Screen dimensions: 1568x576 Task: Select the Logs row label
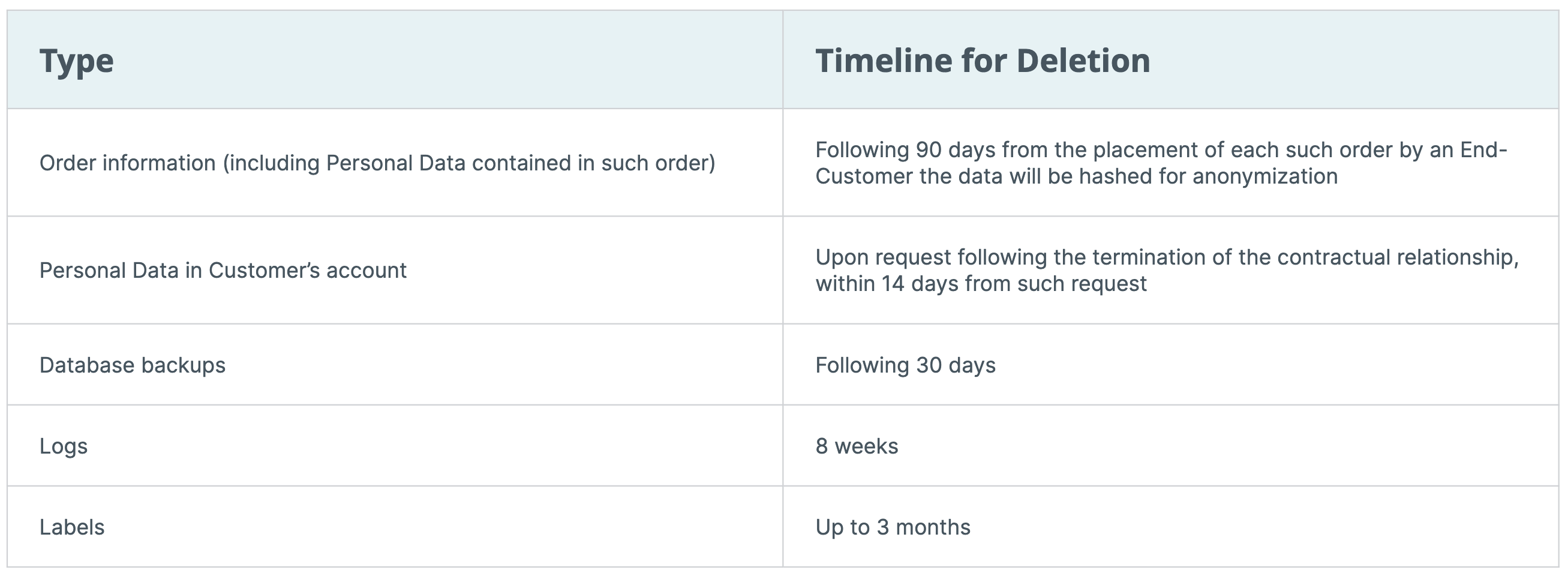click(x=64, y=446)
